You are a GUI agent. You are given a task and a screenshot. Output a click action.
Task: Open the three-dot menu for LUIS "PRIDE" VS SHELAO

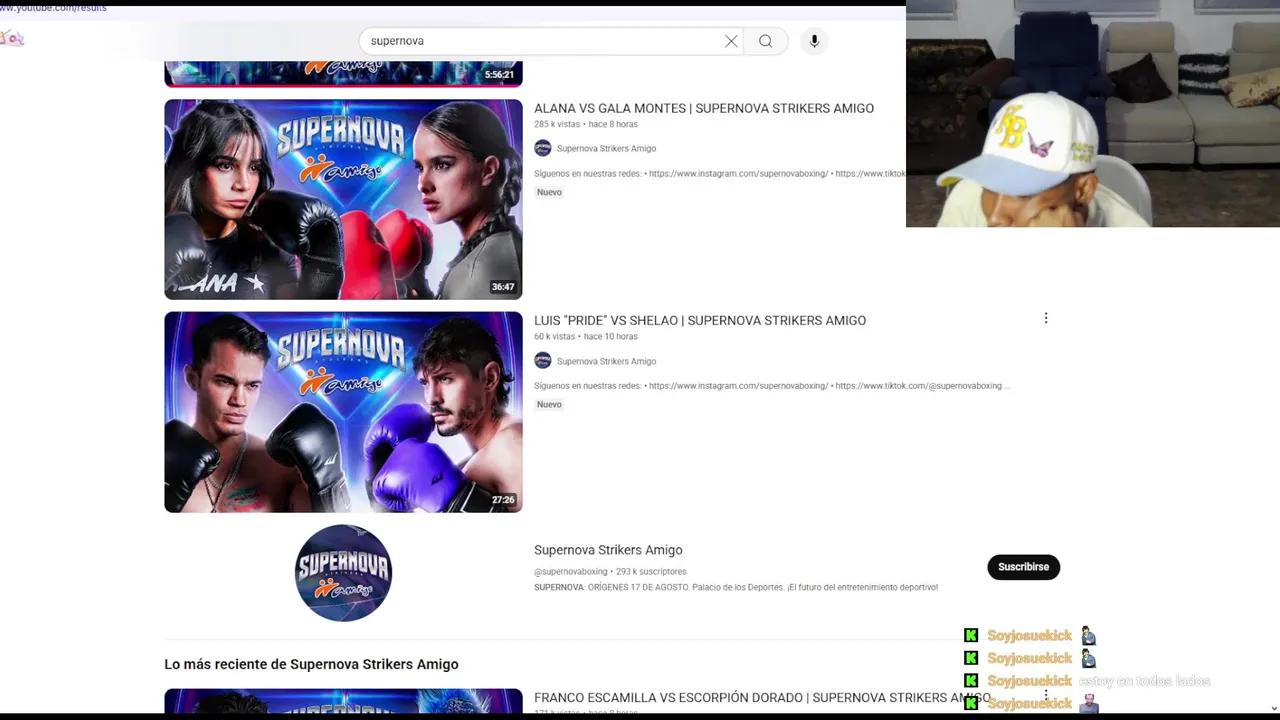(x=1046, y=318)
